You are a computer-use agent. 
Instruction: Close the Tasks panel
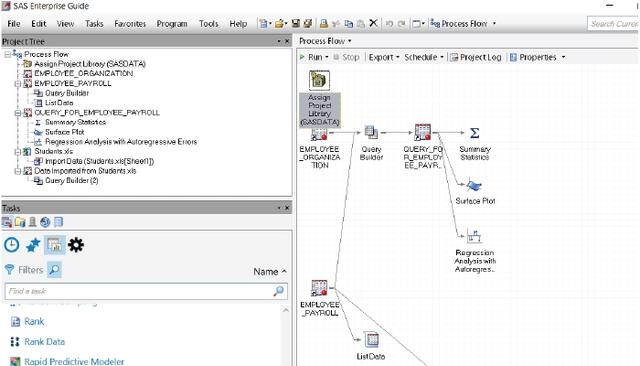(x=287, y=208)
